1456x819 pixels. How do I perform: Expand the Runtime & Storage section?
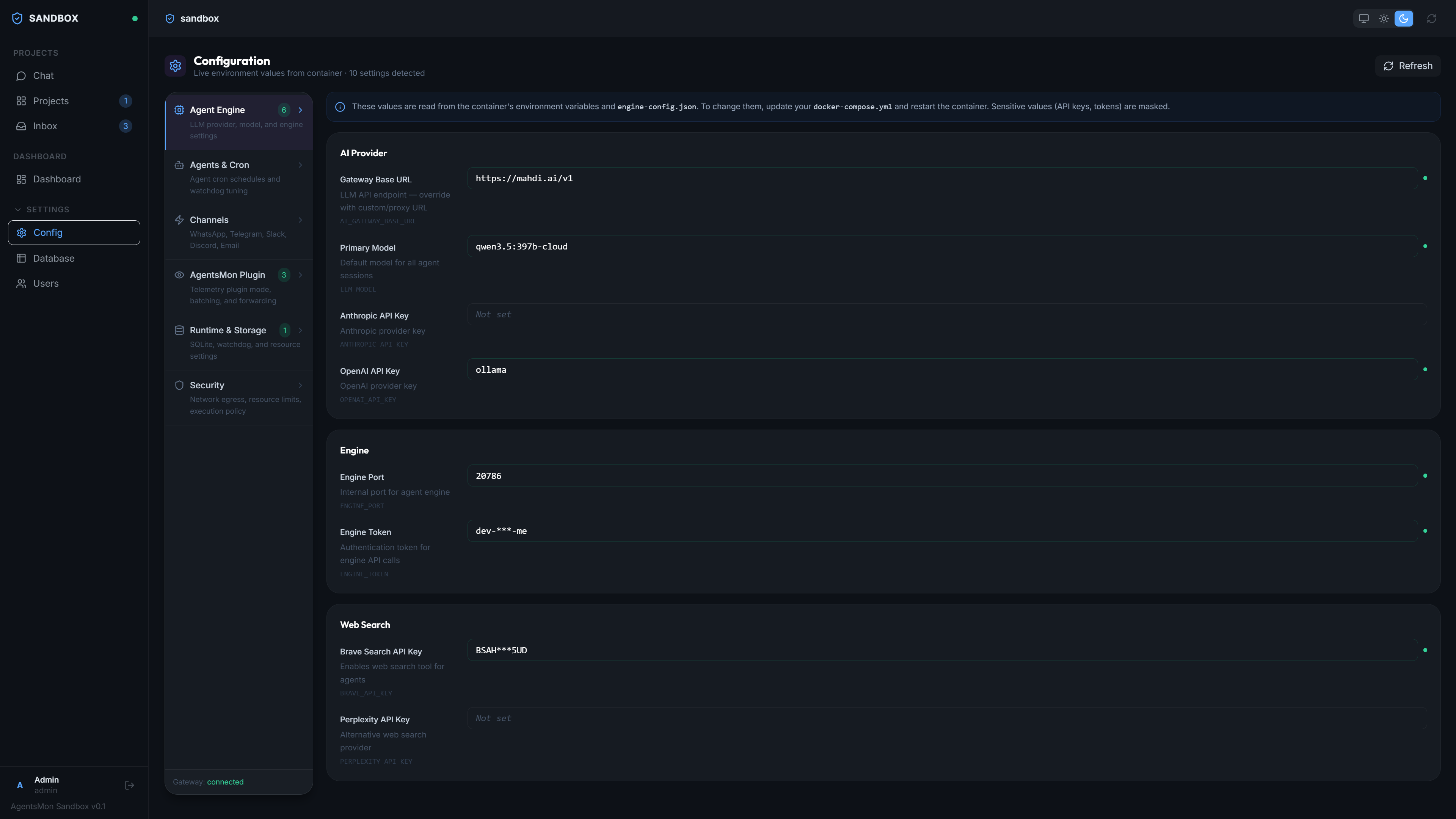(300, 330)
